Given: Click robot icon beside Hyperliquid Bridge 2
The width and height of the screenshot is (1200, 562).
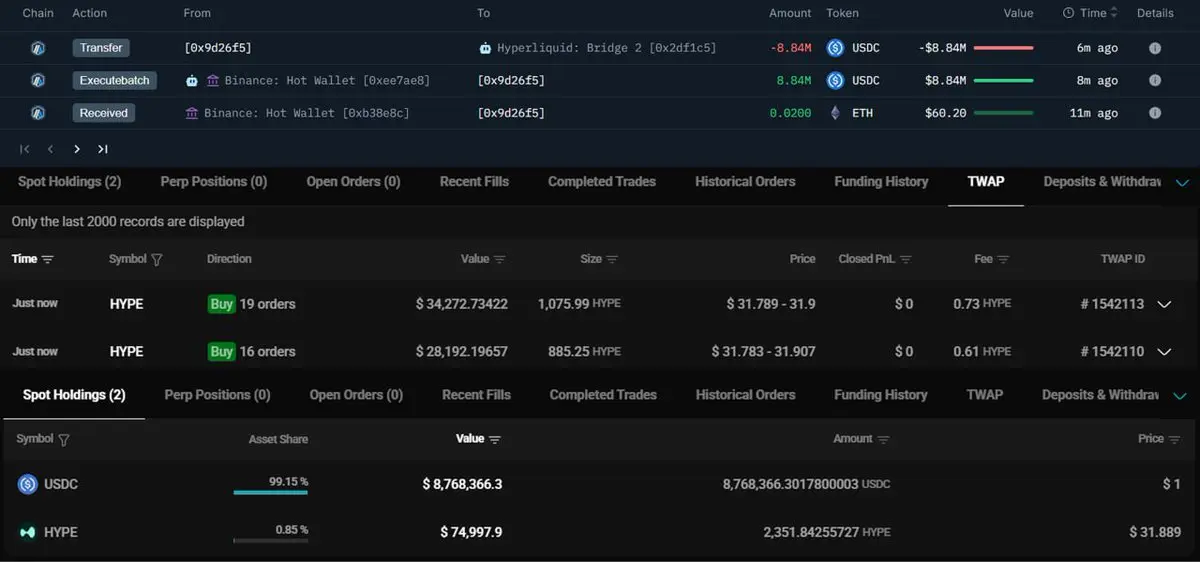Looking at the screenshot, I should [485, 48].
